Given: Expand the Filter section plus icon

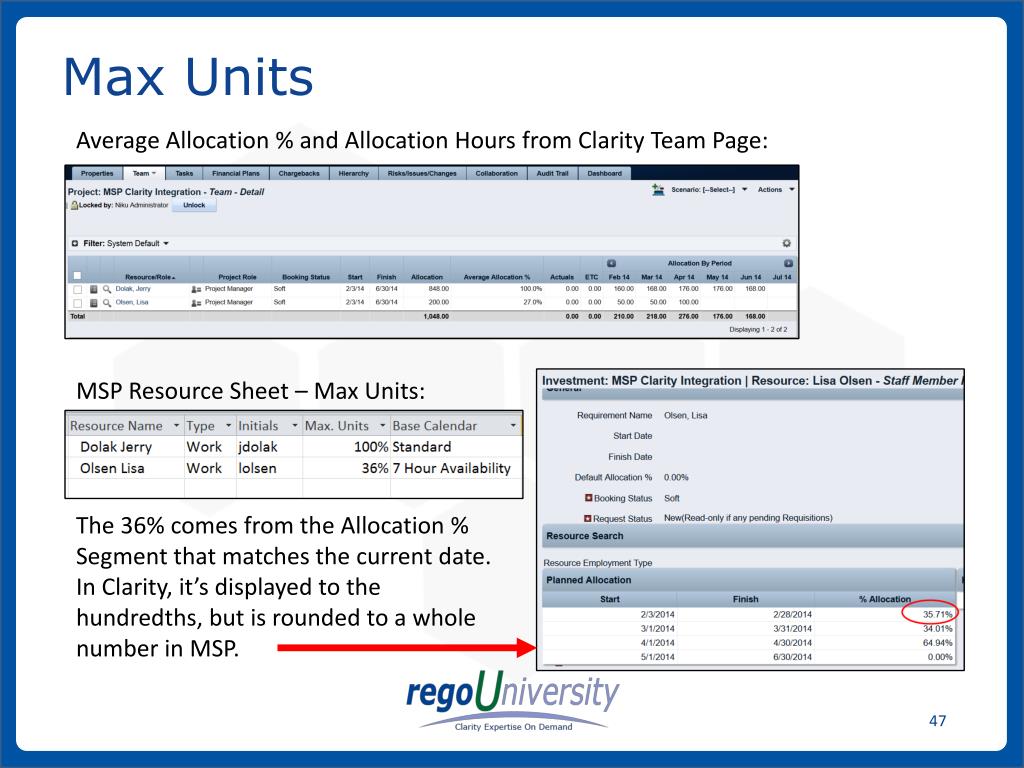Looking at the screenshot, I should pyautogui.click(x=74, y=243).
